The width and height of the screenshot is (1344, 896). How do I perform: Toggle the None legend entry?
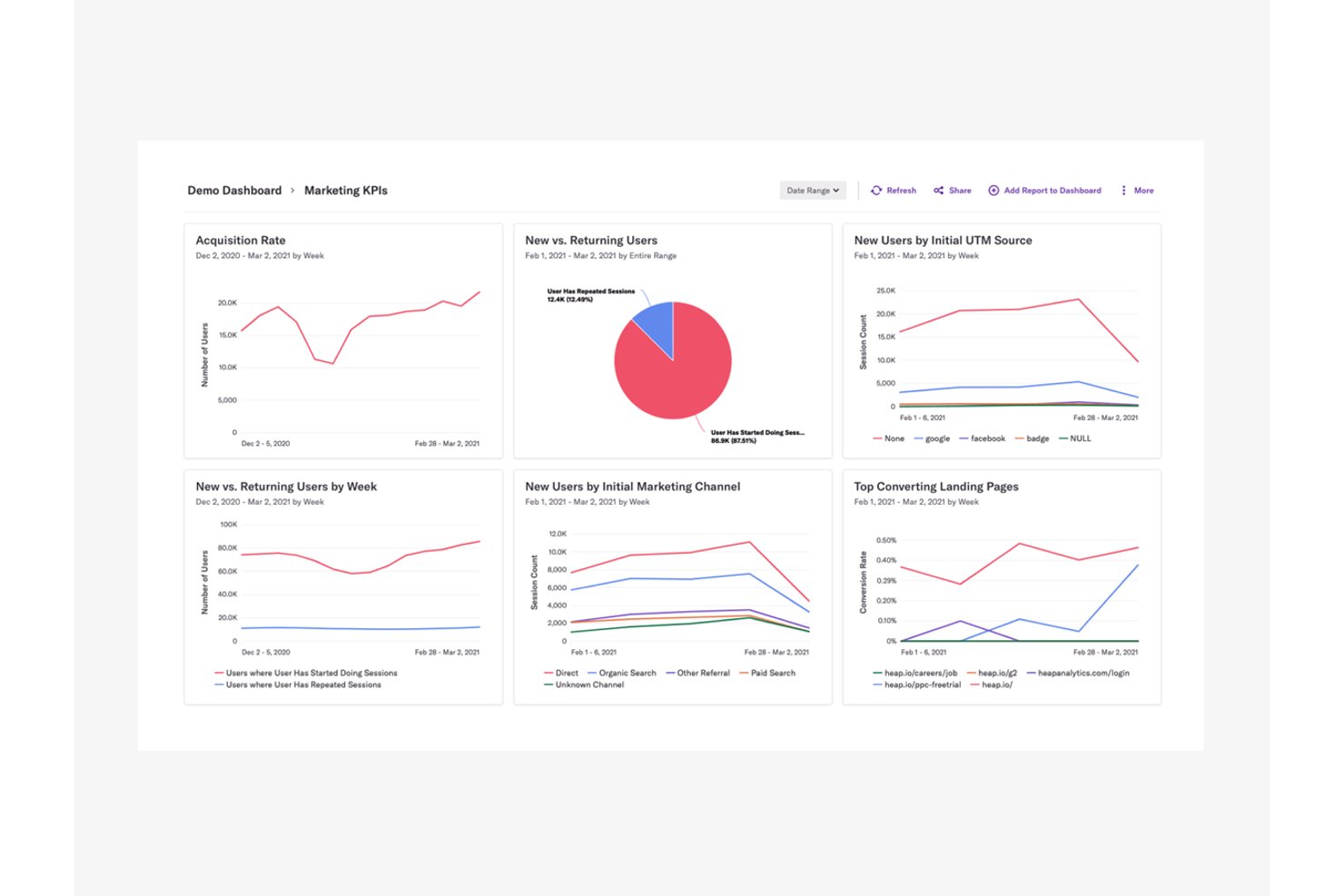888,438
